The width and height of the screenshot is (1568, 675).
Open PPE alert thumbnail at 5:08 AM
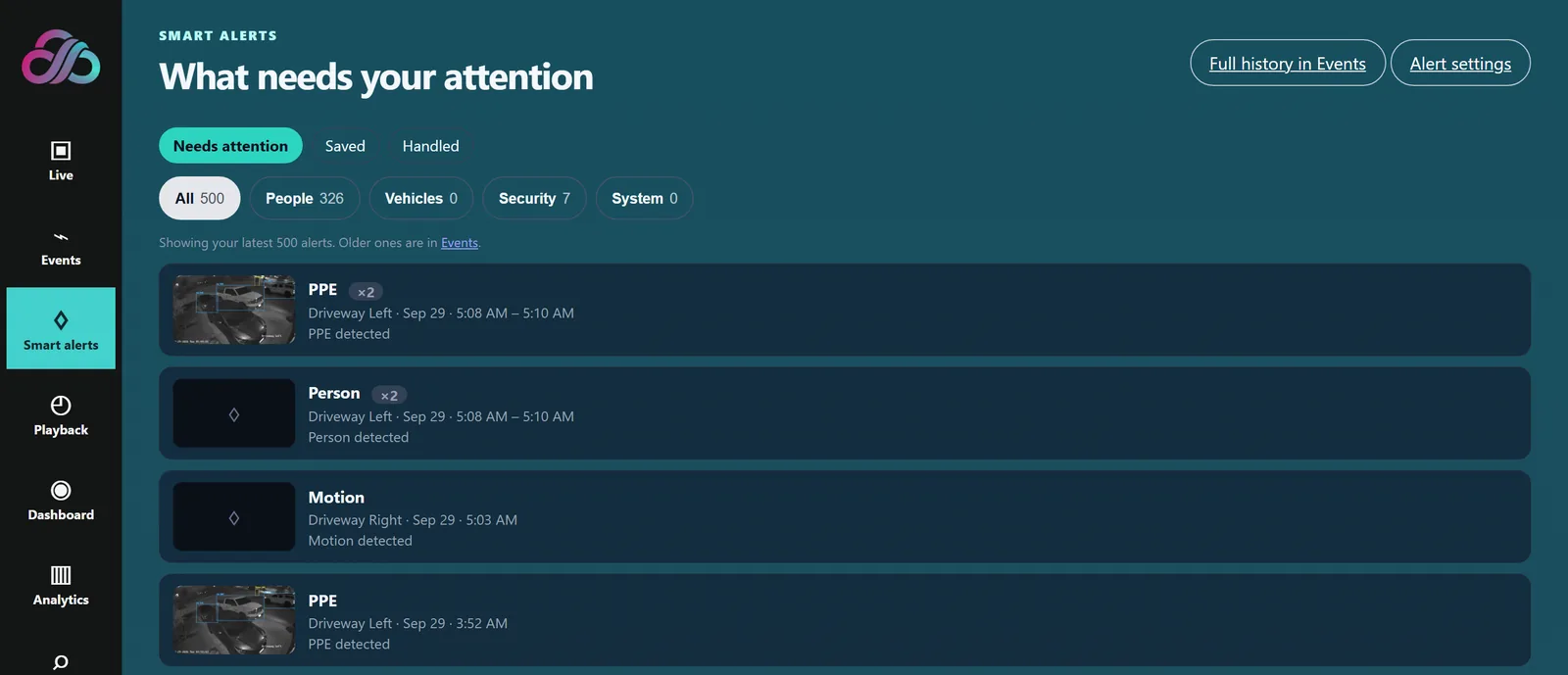(x=234, y=310)
